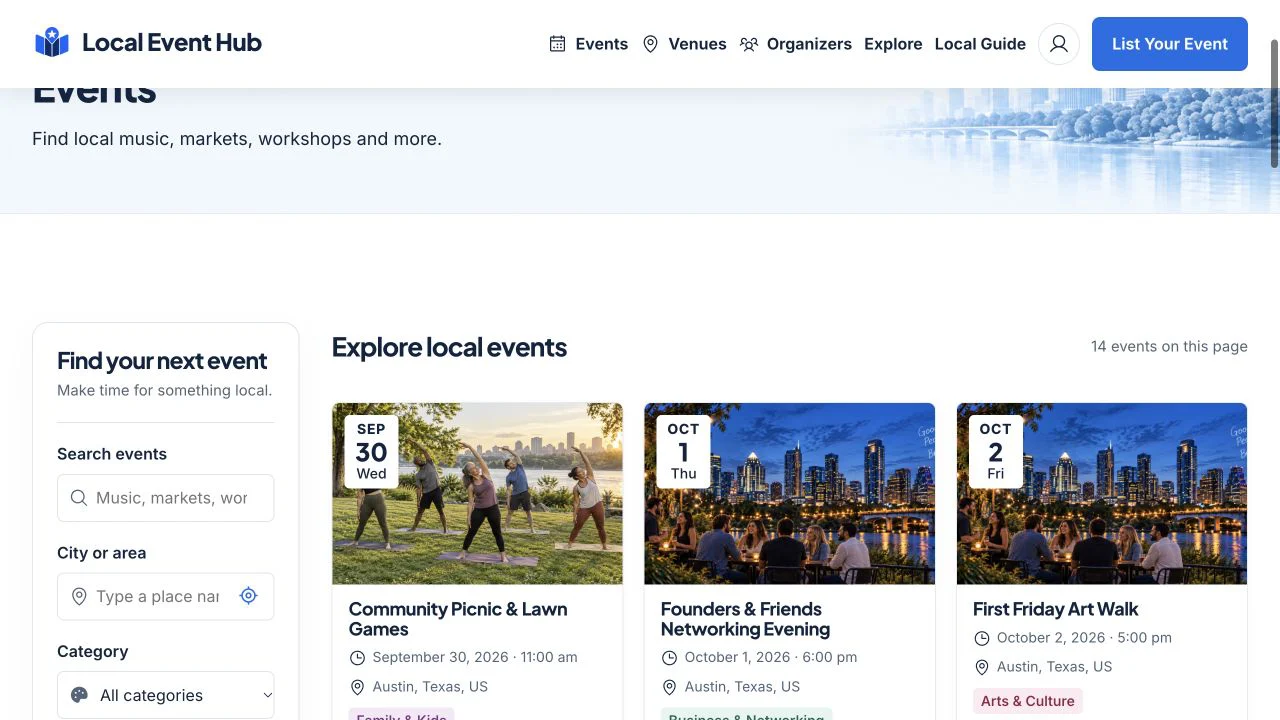The image size is (1280, 720).
Task: Focus the Search events input field
Action: [165, 498]
